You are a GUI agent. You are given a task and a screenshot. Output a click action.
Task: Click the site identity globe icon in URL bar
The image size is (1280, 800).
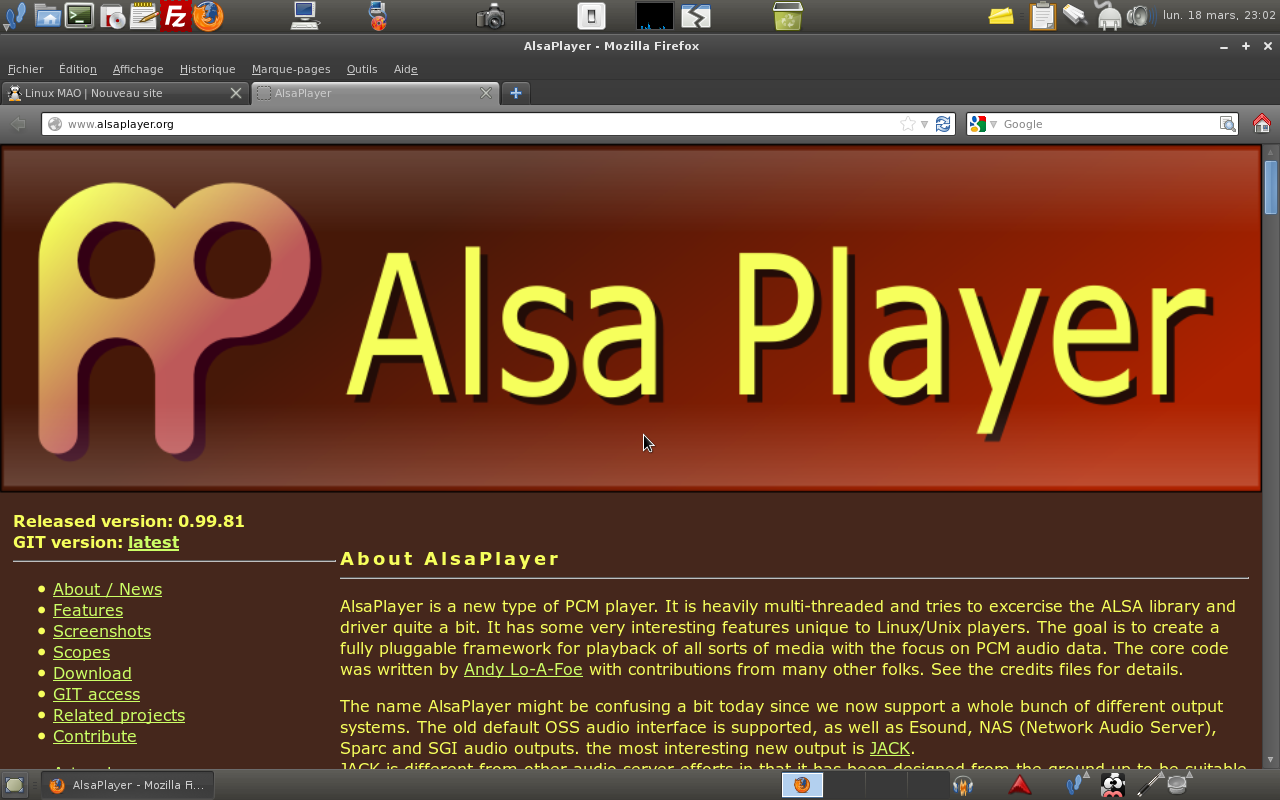[55, 124]
